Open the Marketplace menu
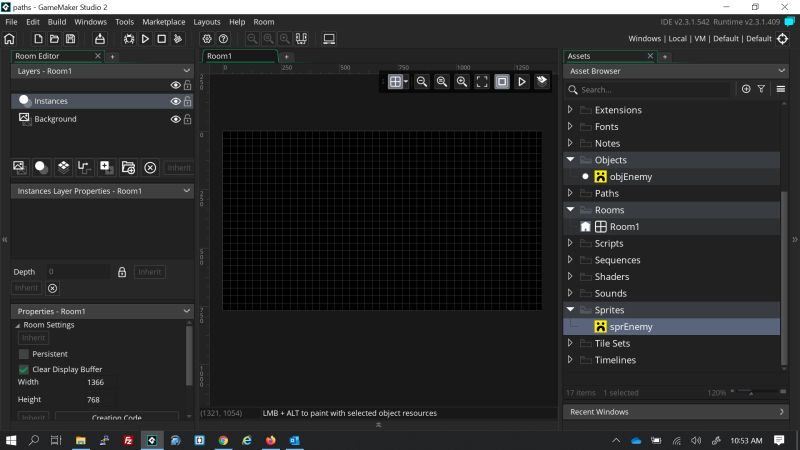The height and width of the screenshot is (450, 800). click(164, 22)
